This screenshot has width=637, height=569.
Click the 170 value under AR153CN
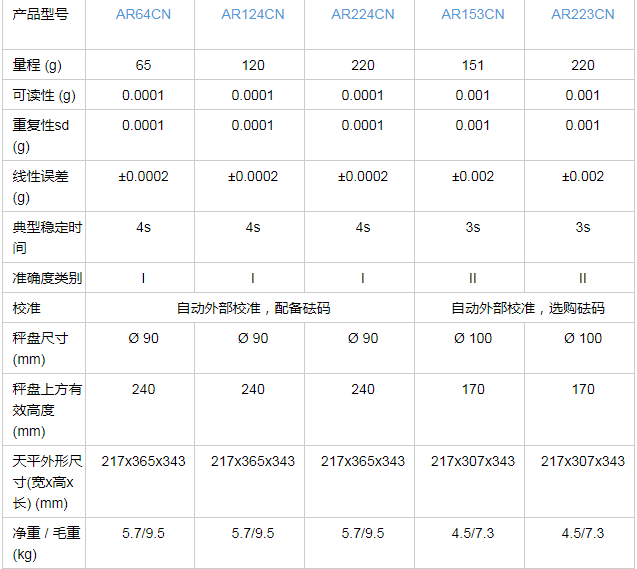coord(473,389)
